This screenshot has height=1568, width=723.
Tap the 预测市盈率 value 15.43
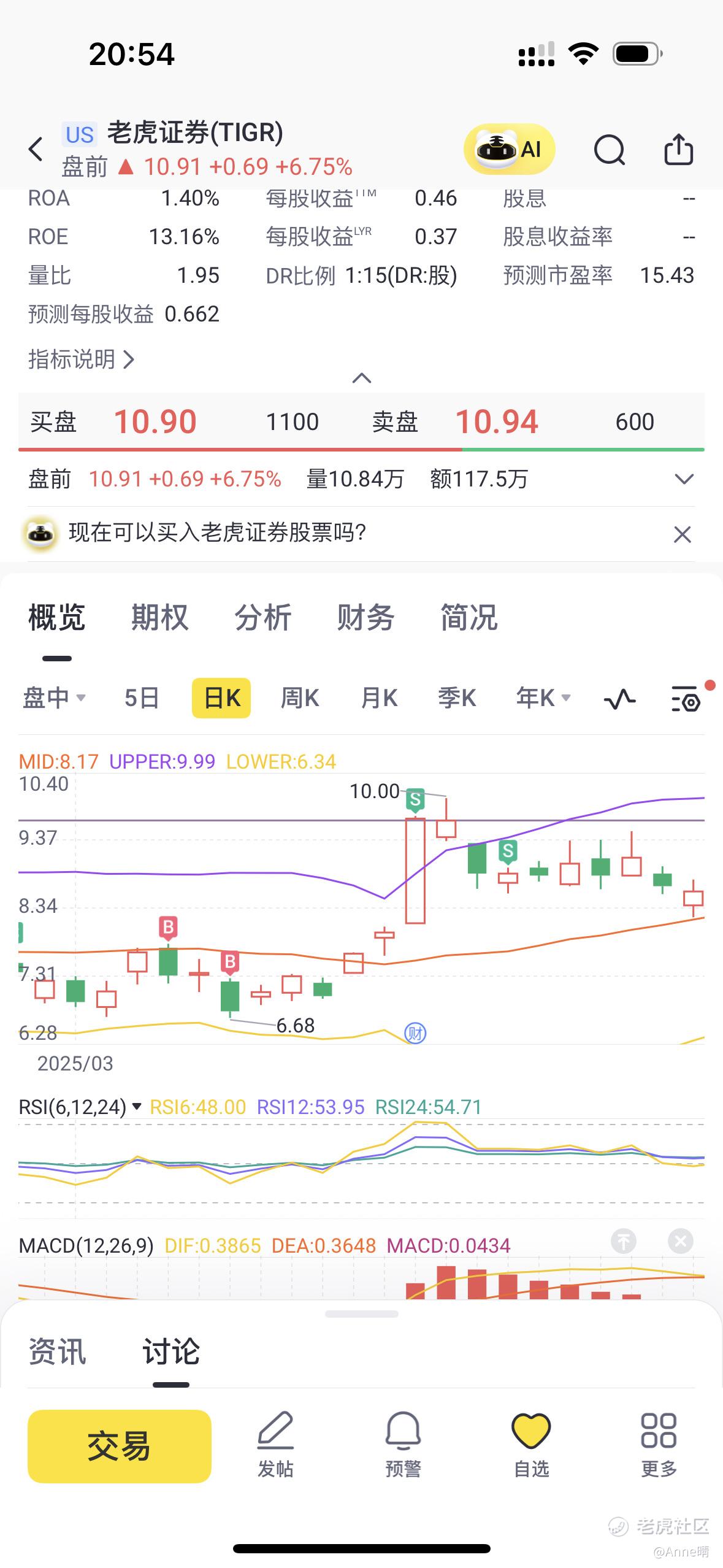pos(667,275)
